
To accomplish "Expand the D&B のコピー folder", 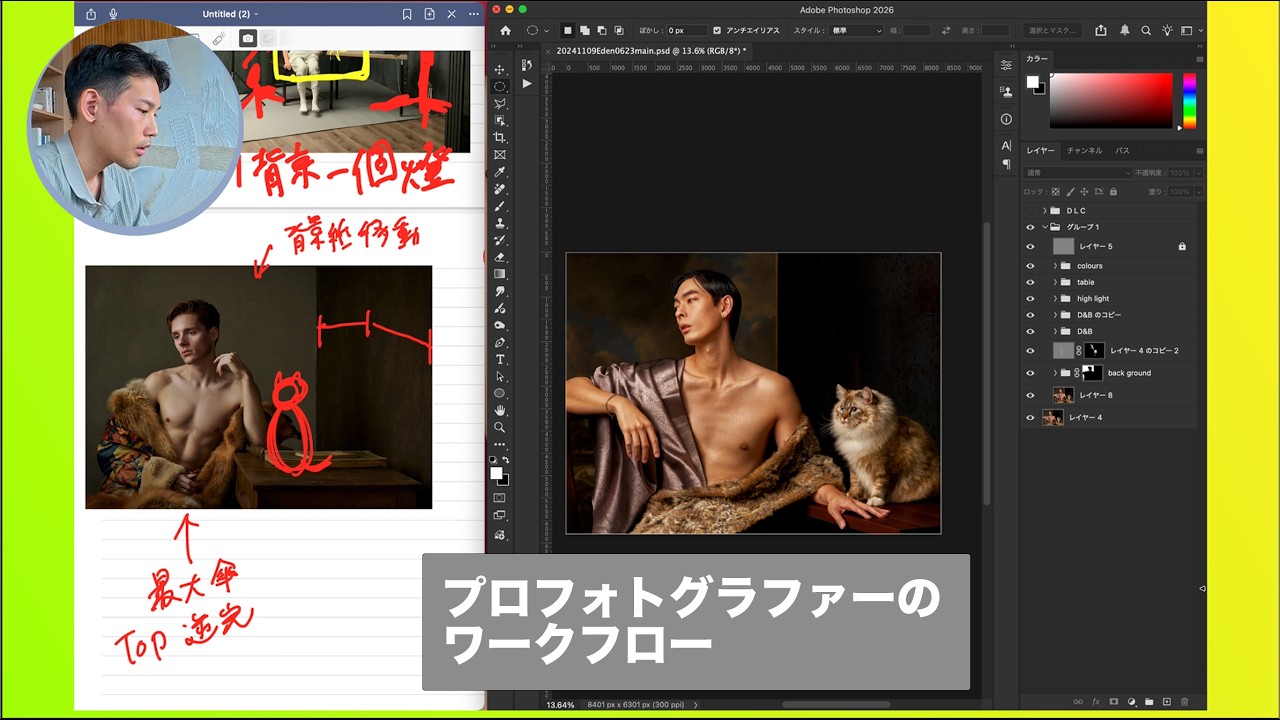I will (x=1055, y=315).
